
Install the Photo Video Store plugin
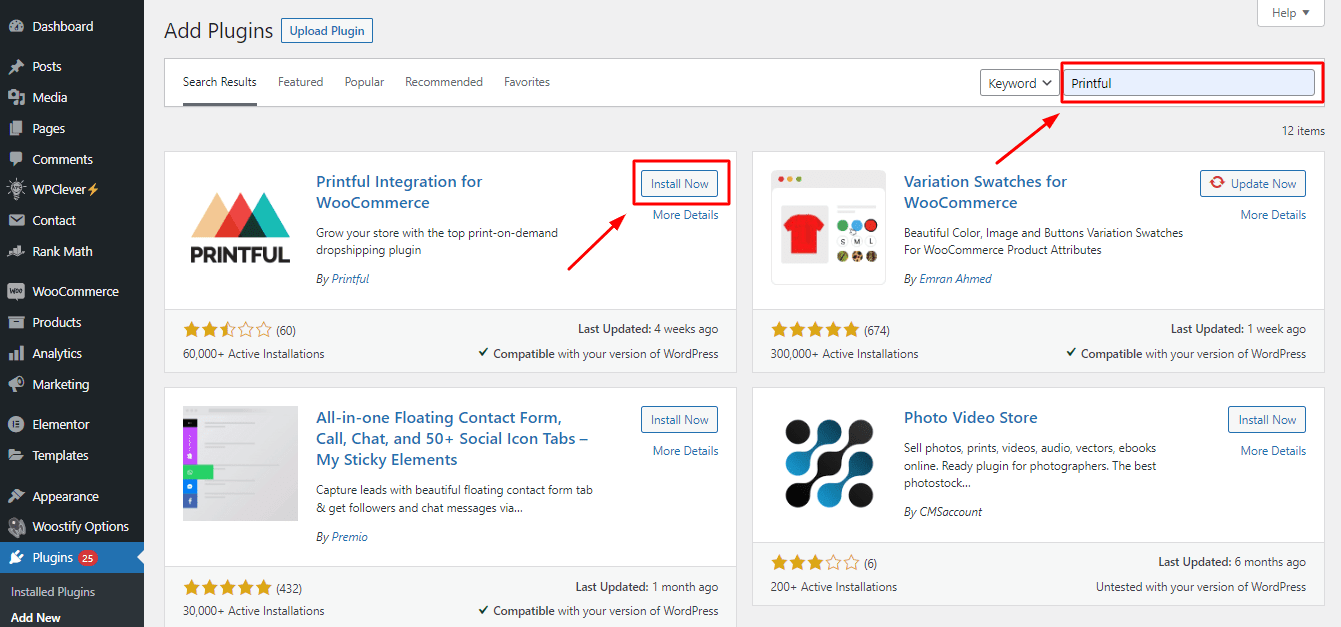tap(1267, 419)
